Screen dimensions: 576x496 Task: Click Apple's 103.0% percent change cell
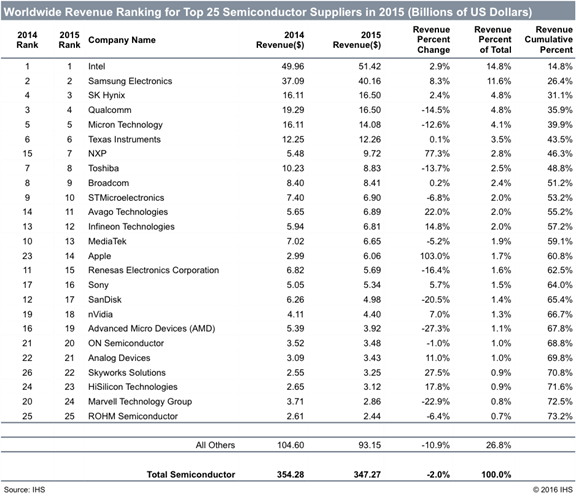click(435, 256)
